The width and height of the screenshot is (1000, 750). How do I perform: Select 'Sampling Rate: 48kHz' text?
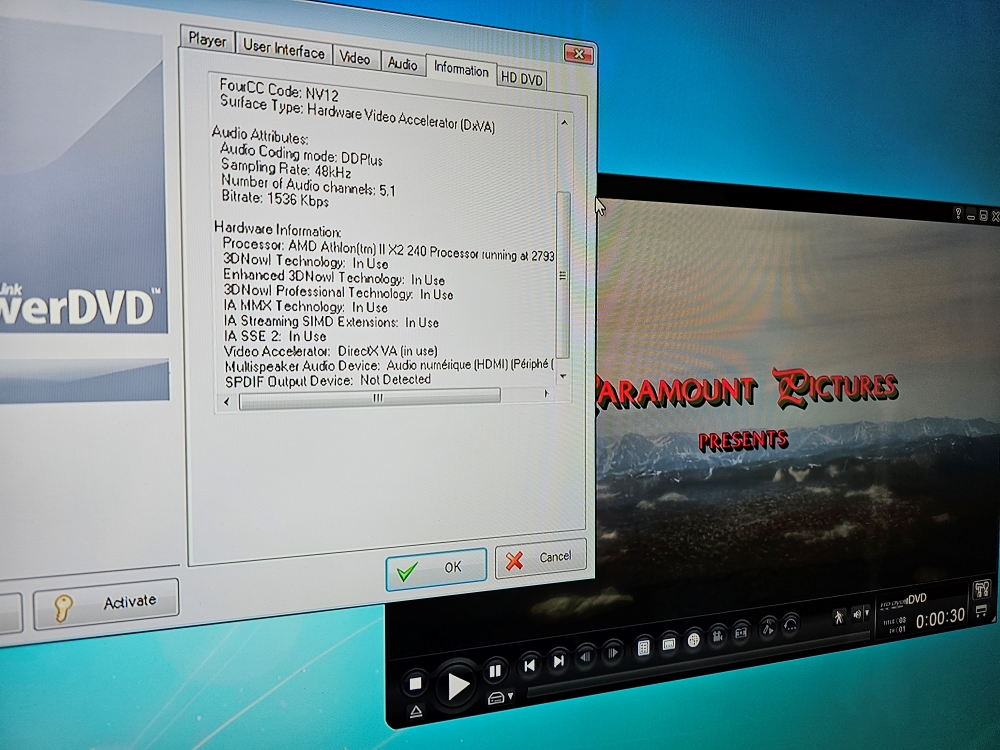coord(286,169)
